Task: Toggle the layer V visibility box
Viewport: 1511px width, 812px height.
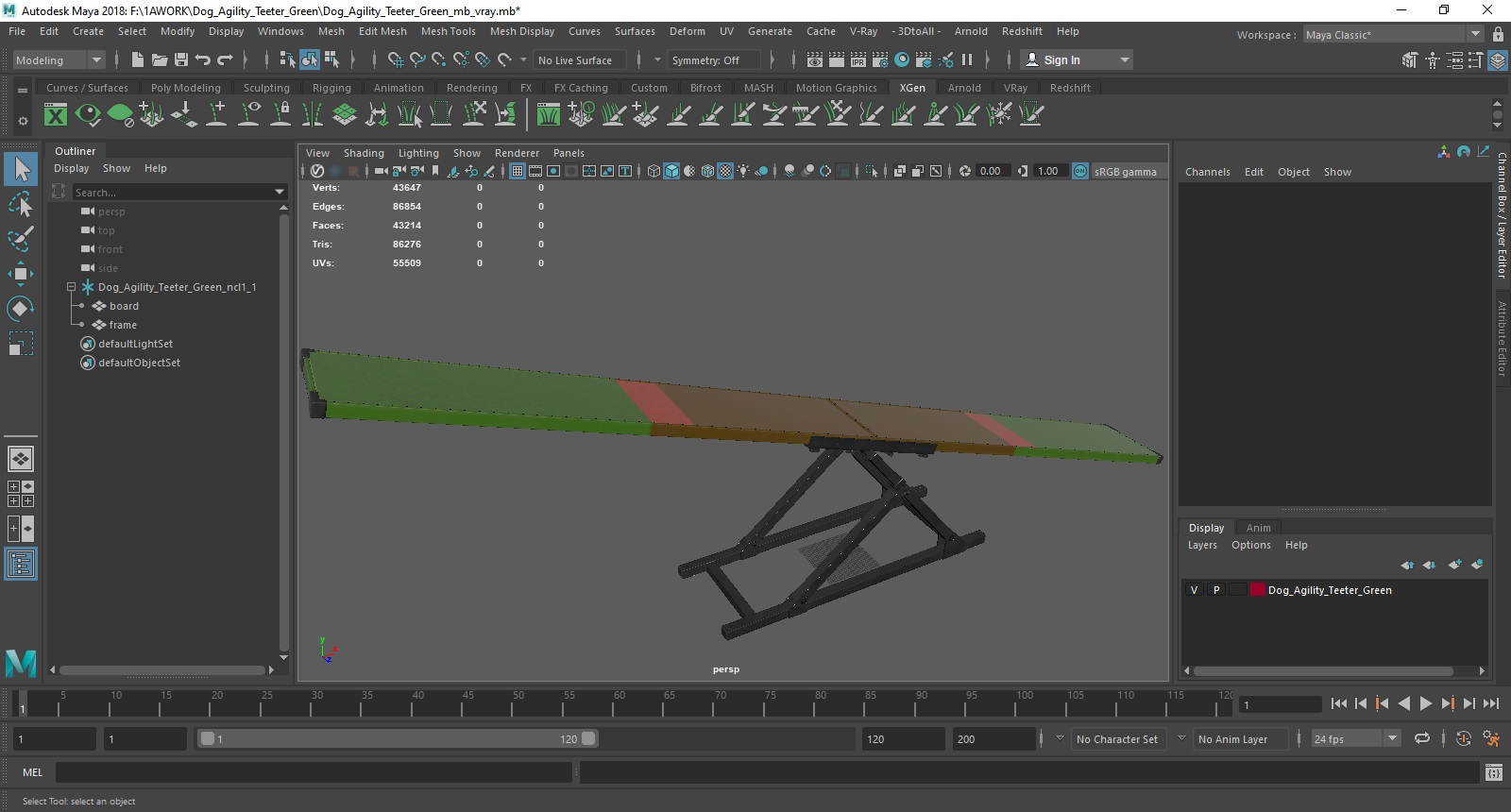Action: point(1194,590)
